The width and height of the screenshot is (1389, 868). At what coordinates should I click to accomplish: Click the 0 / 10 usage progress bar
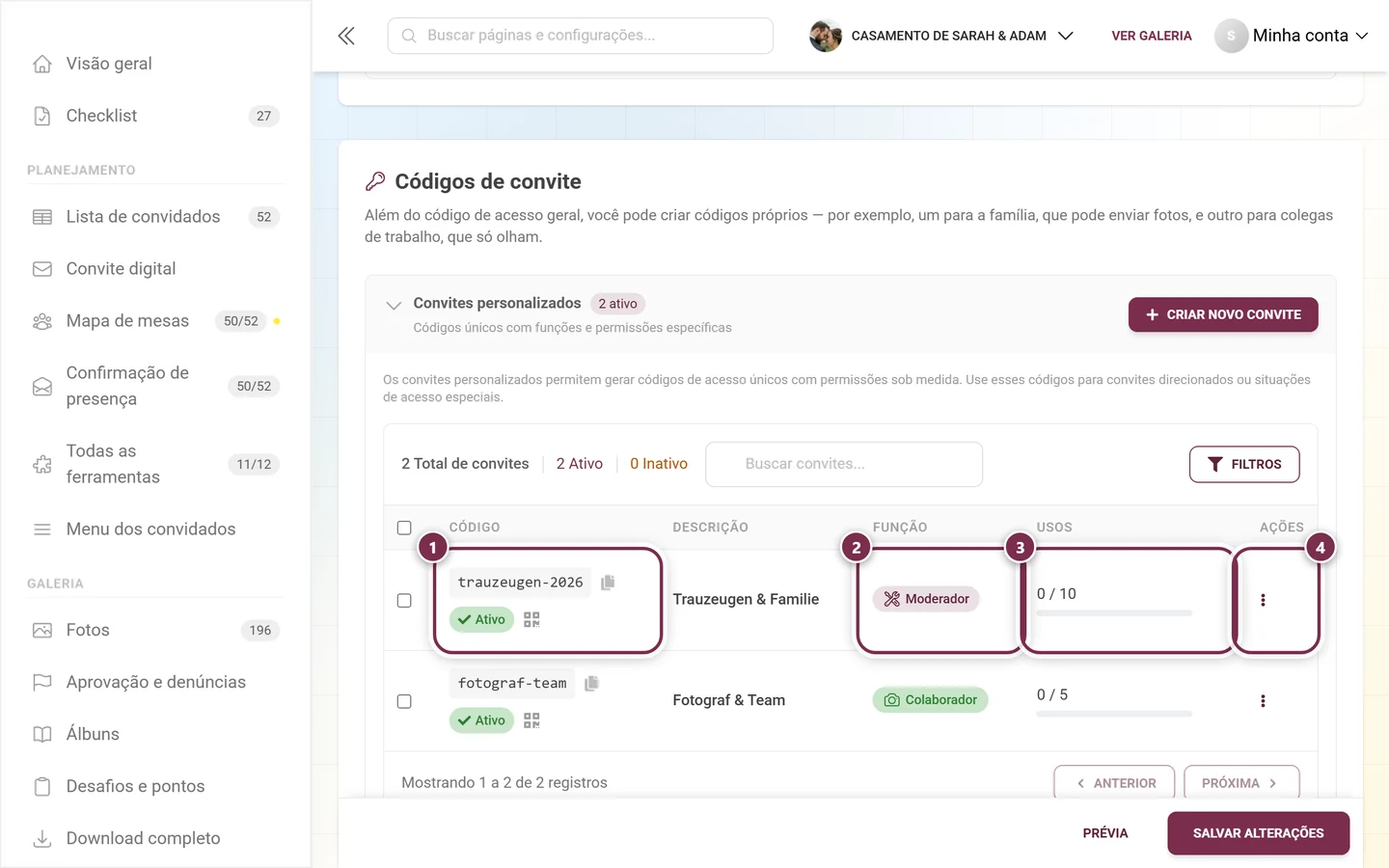1114,613
